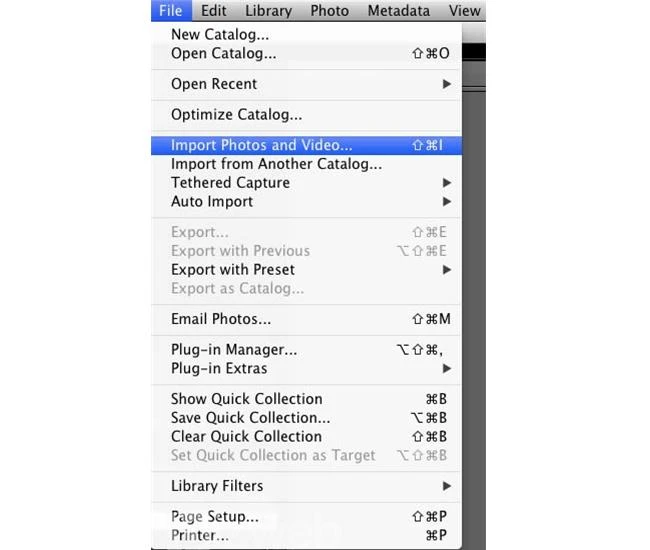Image resolution: width=650 pixels, height=550 pixels.
Task: Open the Photo menu
Action: (x=329, y=11)
